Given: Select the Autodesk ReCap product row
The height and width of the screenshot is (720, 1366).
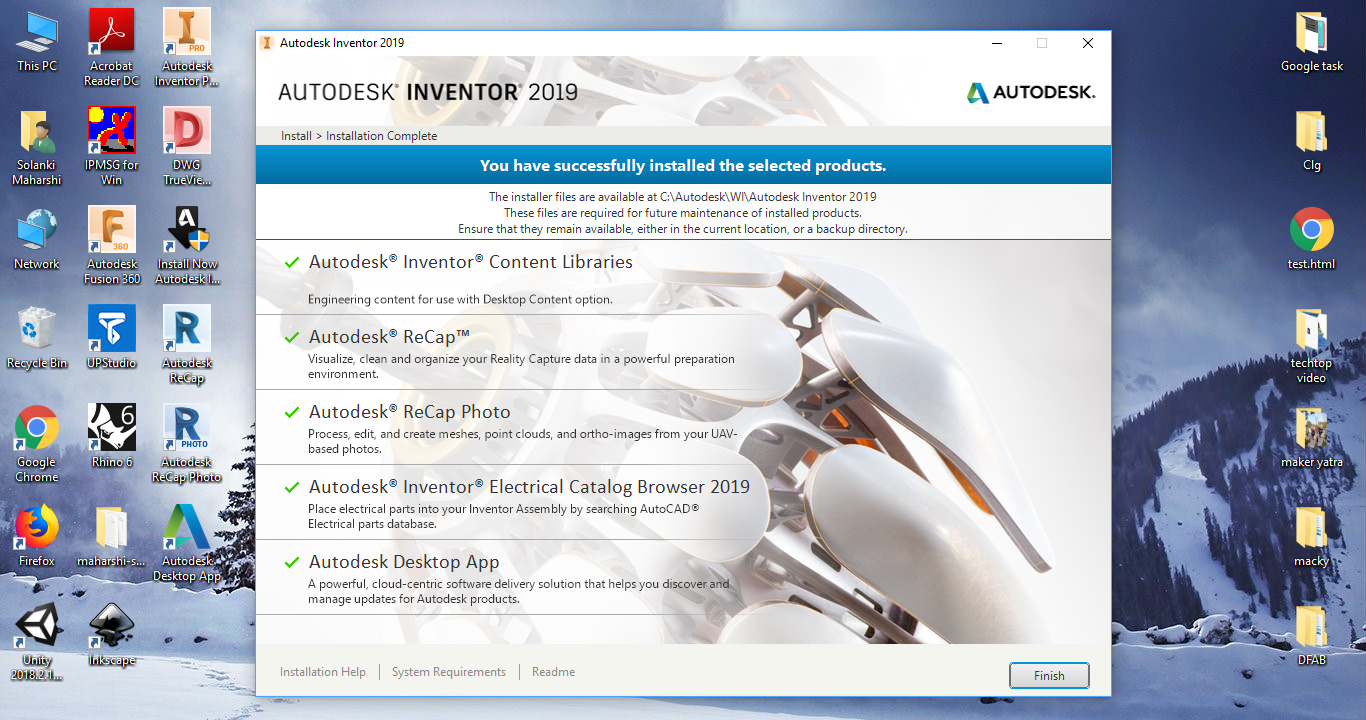Looking at the screenshot, I should 683,352.
